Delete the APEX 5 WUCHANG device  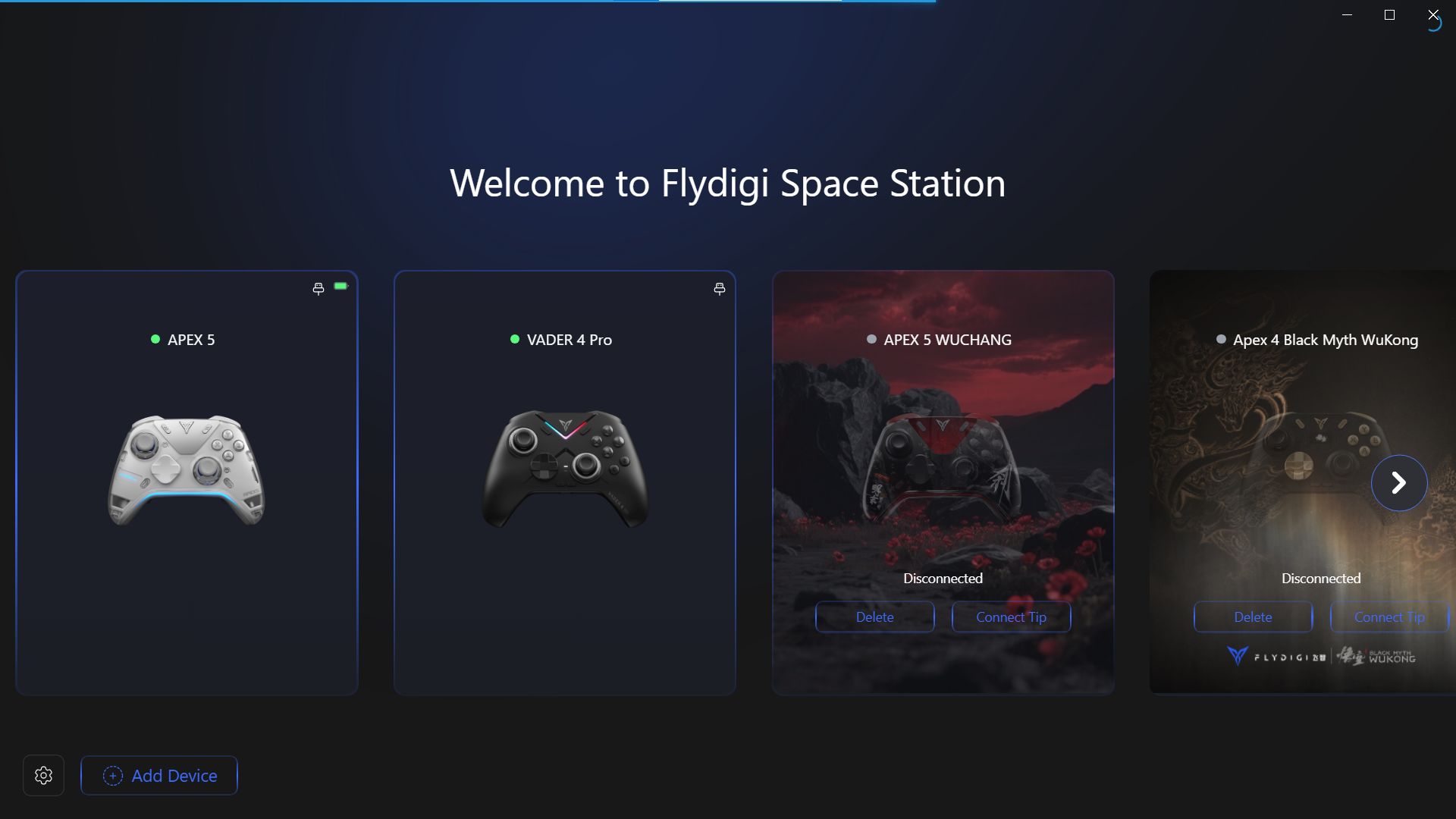pos(875,617)
